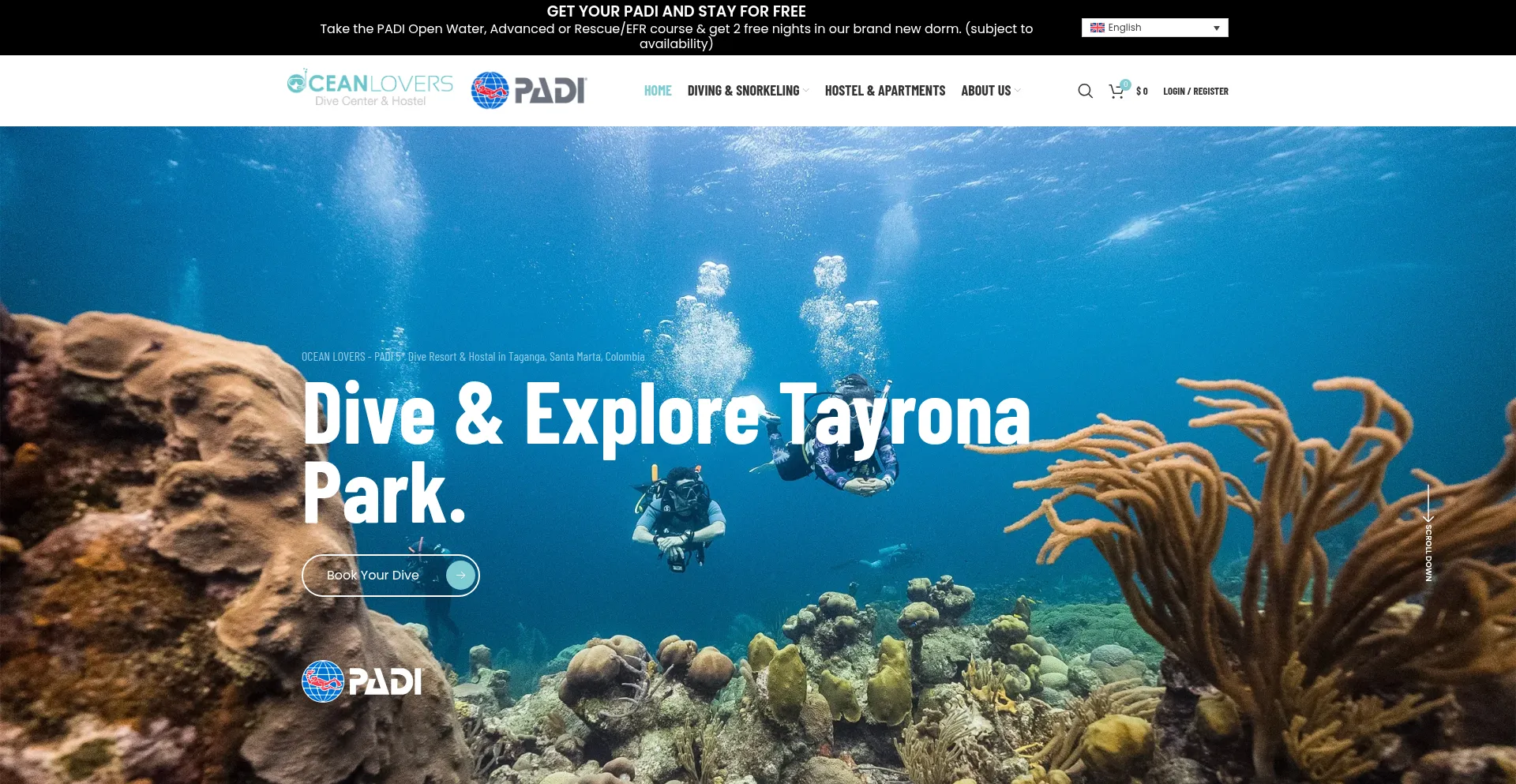Click the arrow circle in Book Your Dive
This screenshot has width=1516, height=784.
tap(460, 576)
